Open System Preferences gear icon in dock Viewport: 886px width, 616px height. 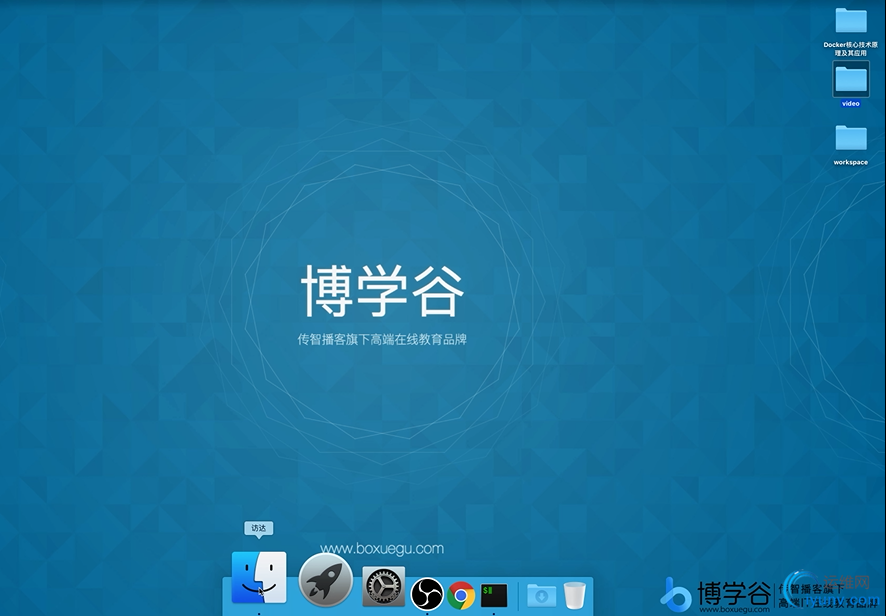pyautogui.click(x=384, y=587)
